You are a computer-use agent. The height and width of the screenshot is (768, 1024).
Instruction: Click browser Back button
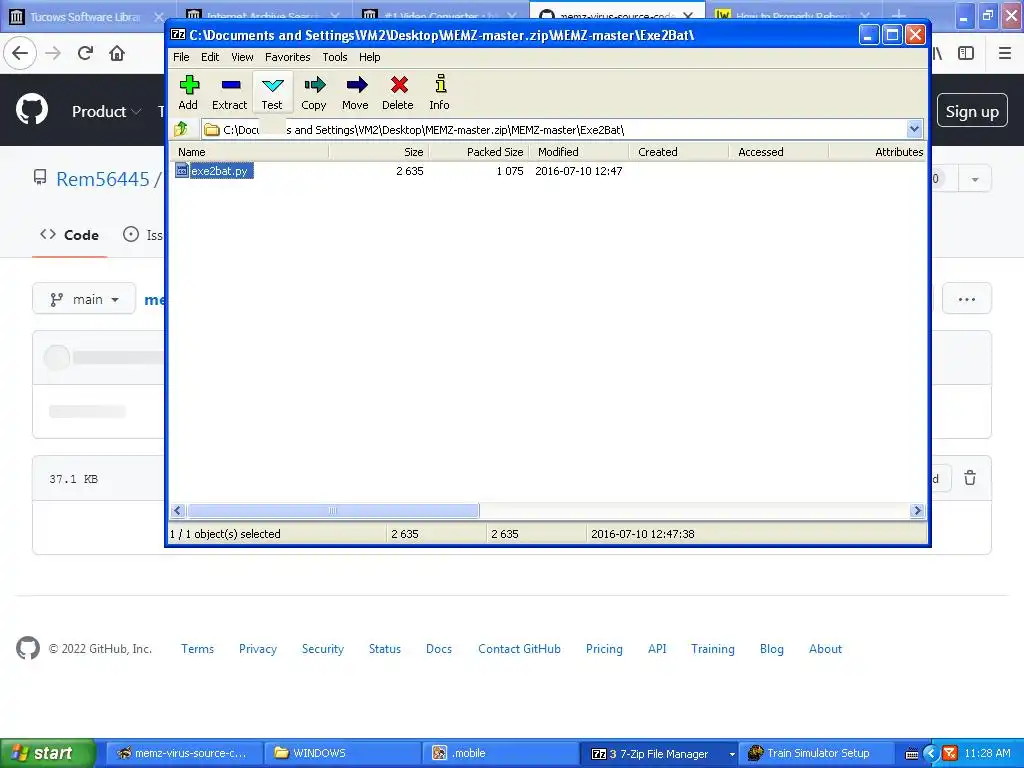20,54
